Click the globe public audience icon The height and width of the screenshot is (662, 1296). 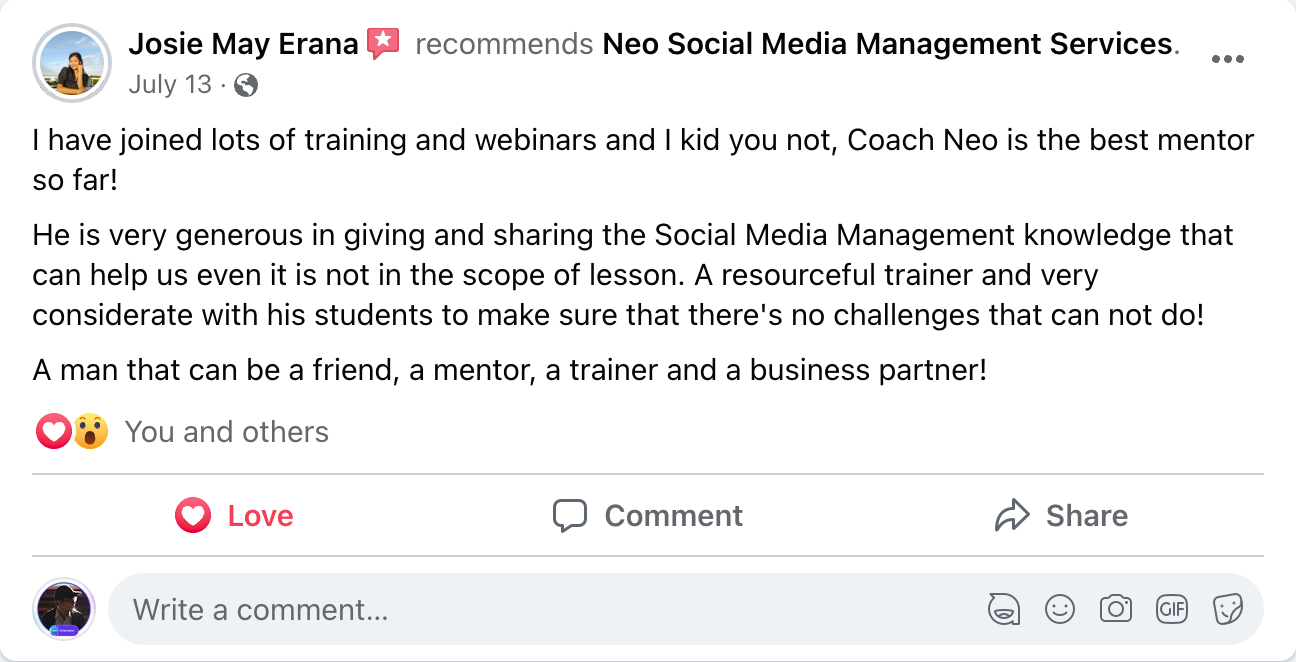pos(246,86)
